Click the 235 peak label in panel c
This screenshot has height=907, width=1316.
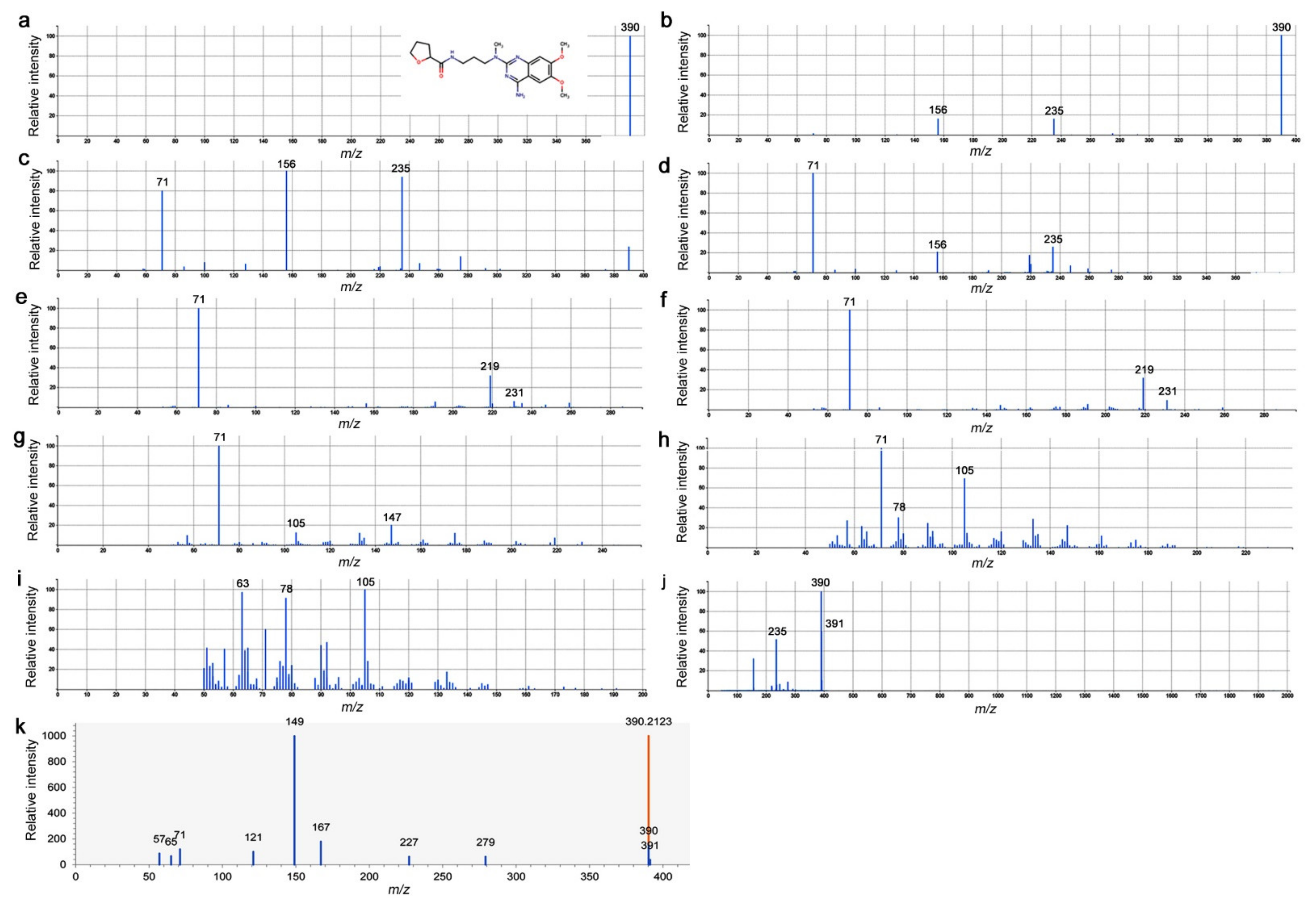pyautogui.click(x=400, y=169)
